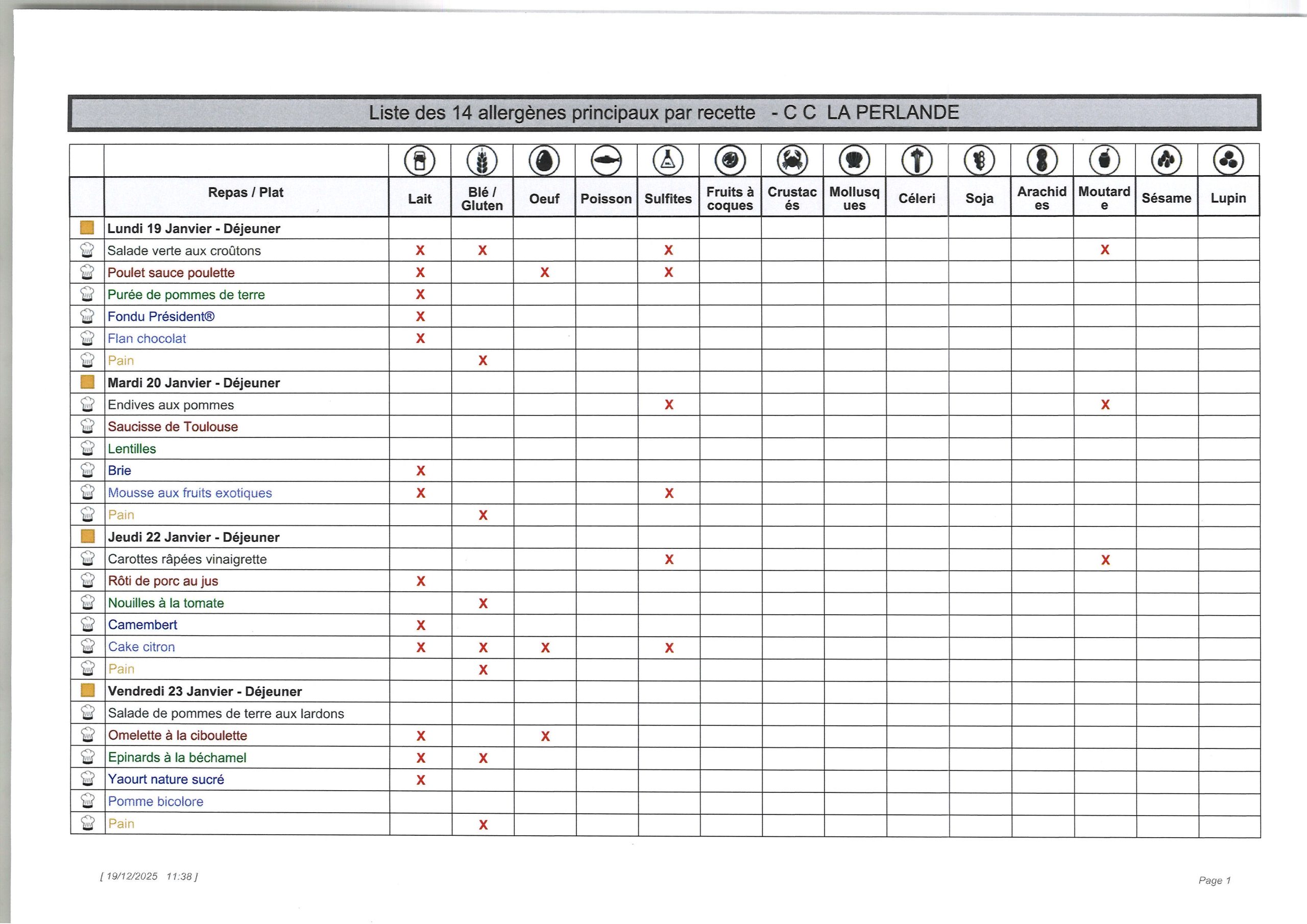Screen dimensions: 1307x924
Task: Click the milk bottle allergen icon
Action: [x=420, y=160]
